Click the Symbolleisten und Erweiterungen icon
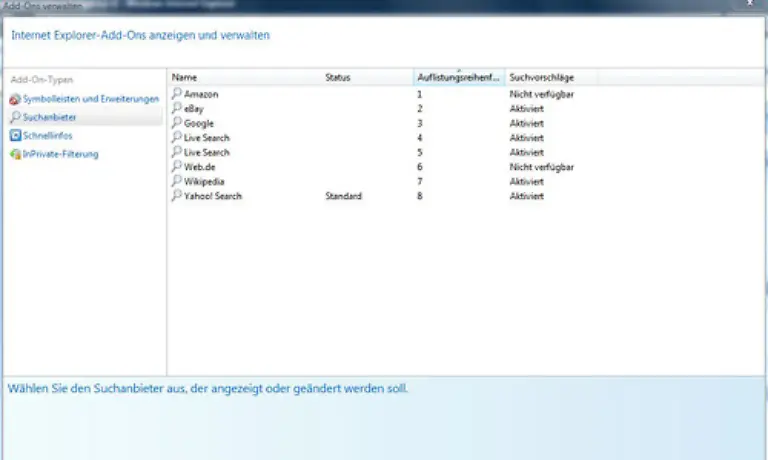Image resolution: width=768 pixels, height=460 pixels. [15, 99]
